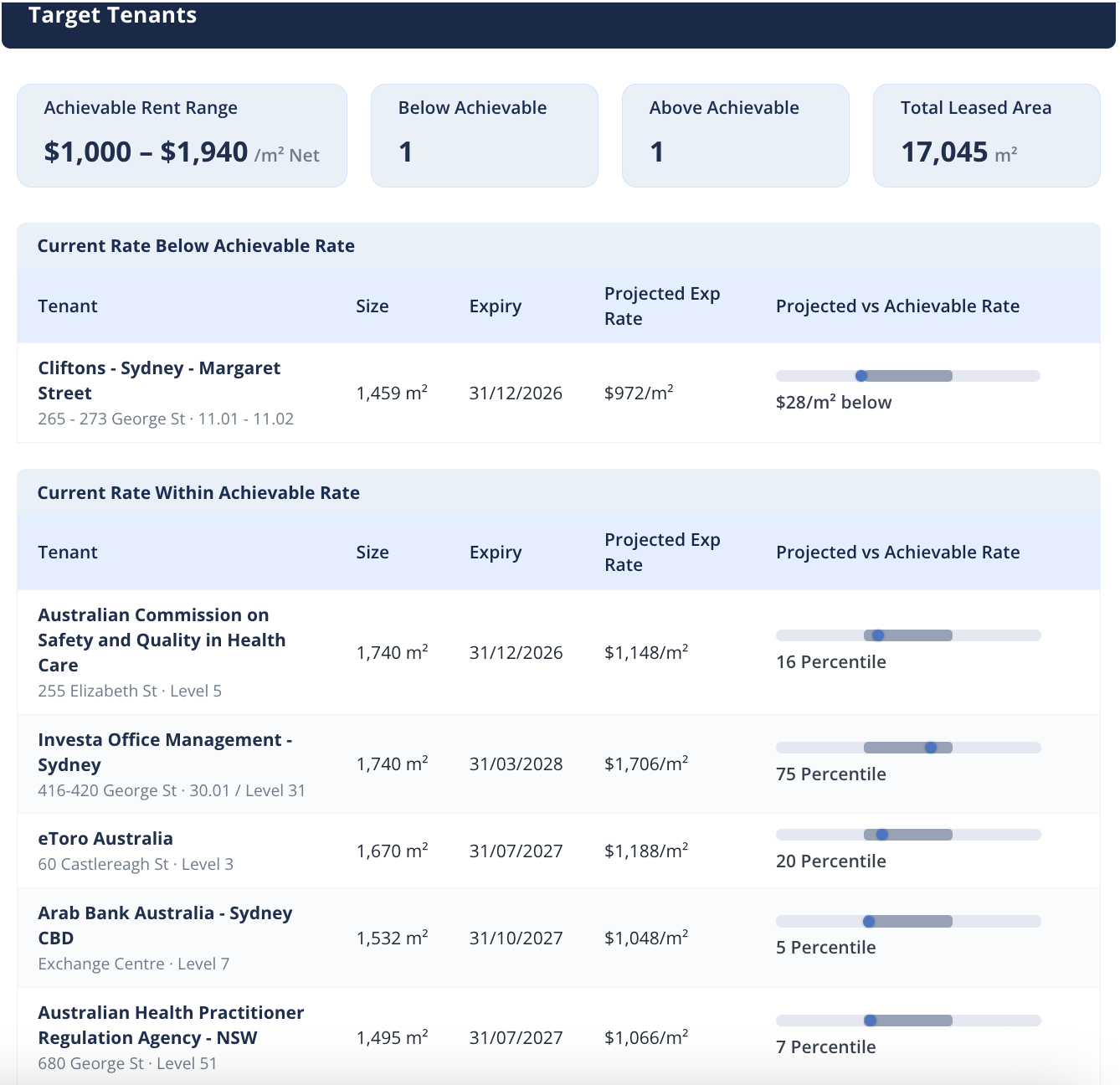
Task: Click address Exchange Centre · Level 7
Action: (134, 964)
